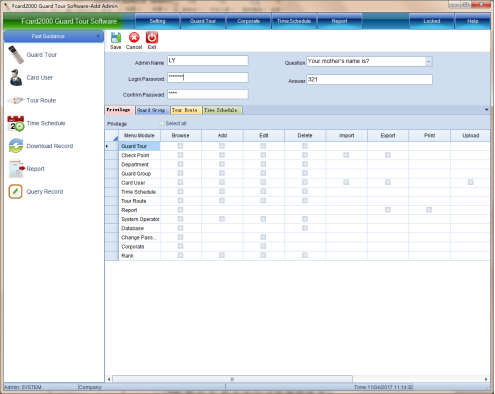Open Time Schedule calendar icon in sidebar

[x=16, y=123]
